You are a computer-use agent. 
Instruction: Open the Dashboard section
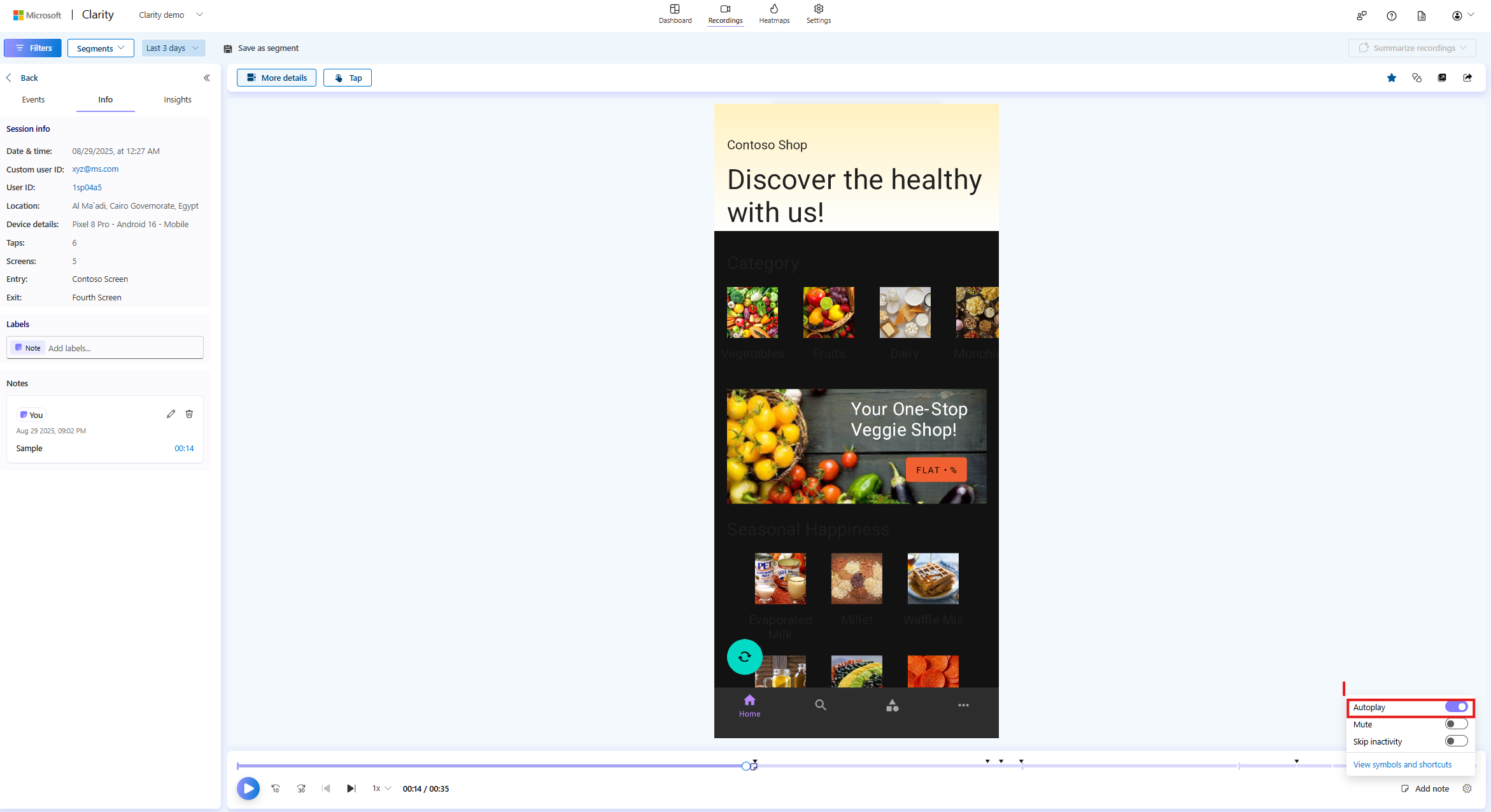point(675,14)
